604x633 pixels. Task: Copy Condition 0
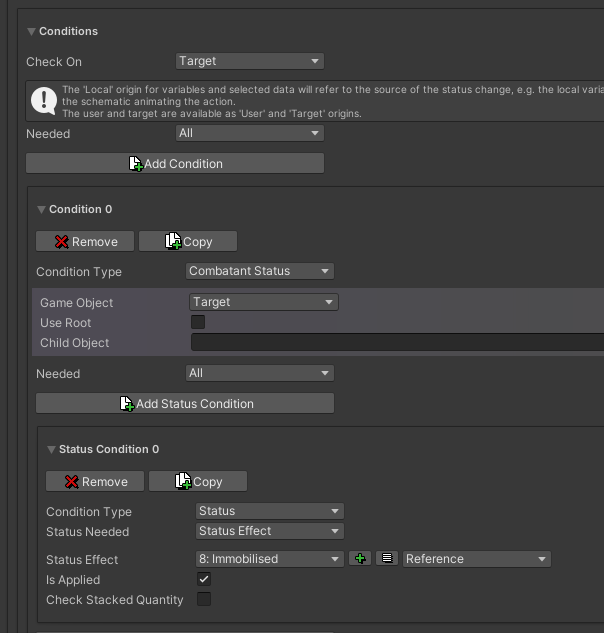(188, 241)
